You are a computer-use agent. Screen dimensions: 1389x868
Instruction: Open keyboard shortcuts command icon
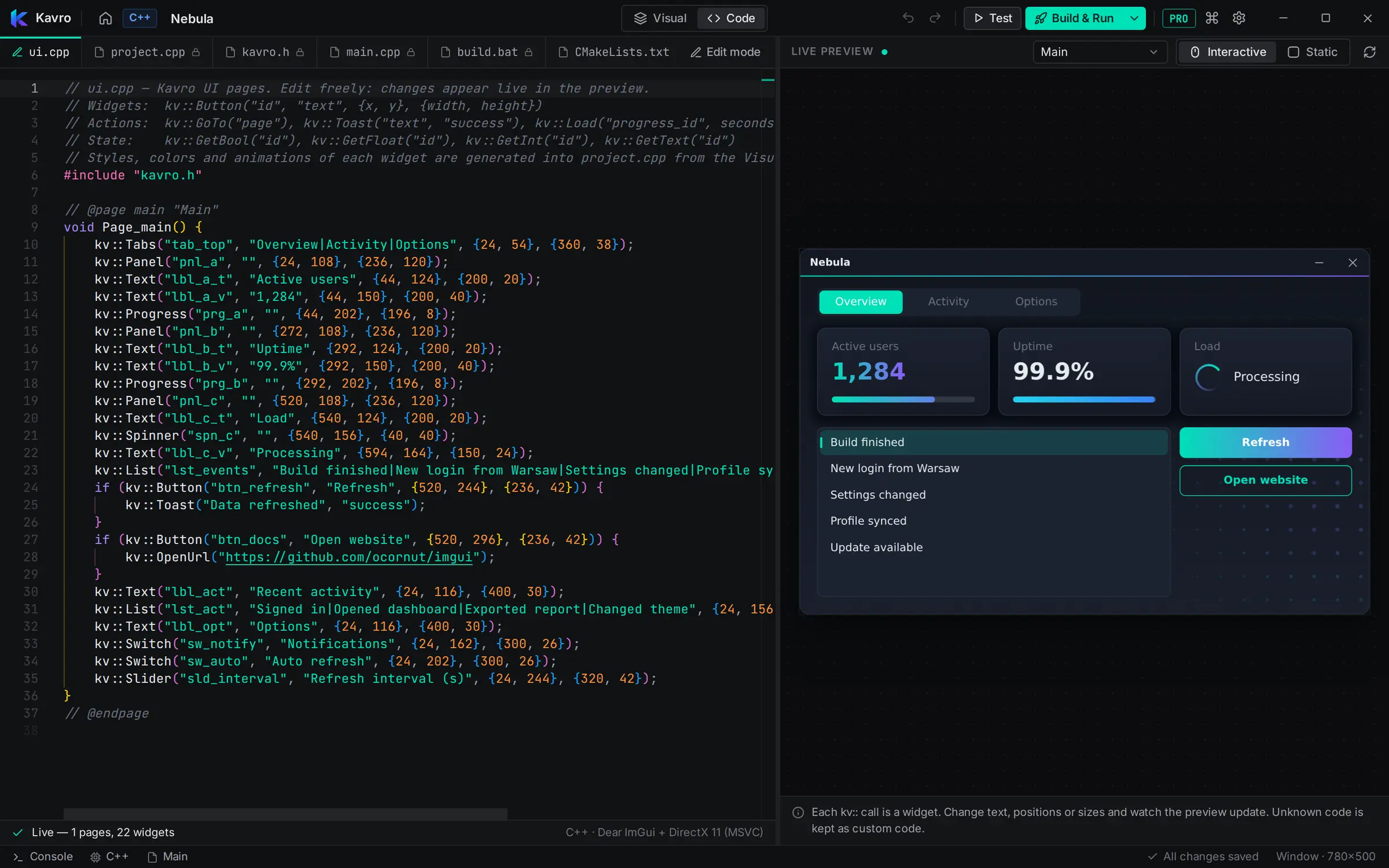(x=1212, y=19)
